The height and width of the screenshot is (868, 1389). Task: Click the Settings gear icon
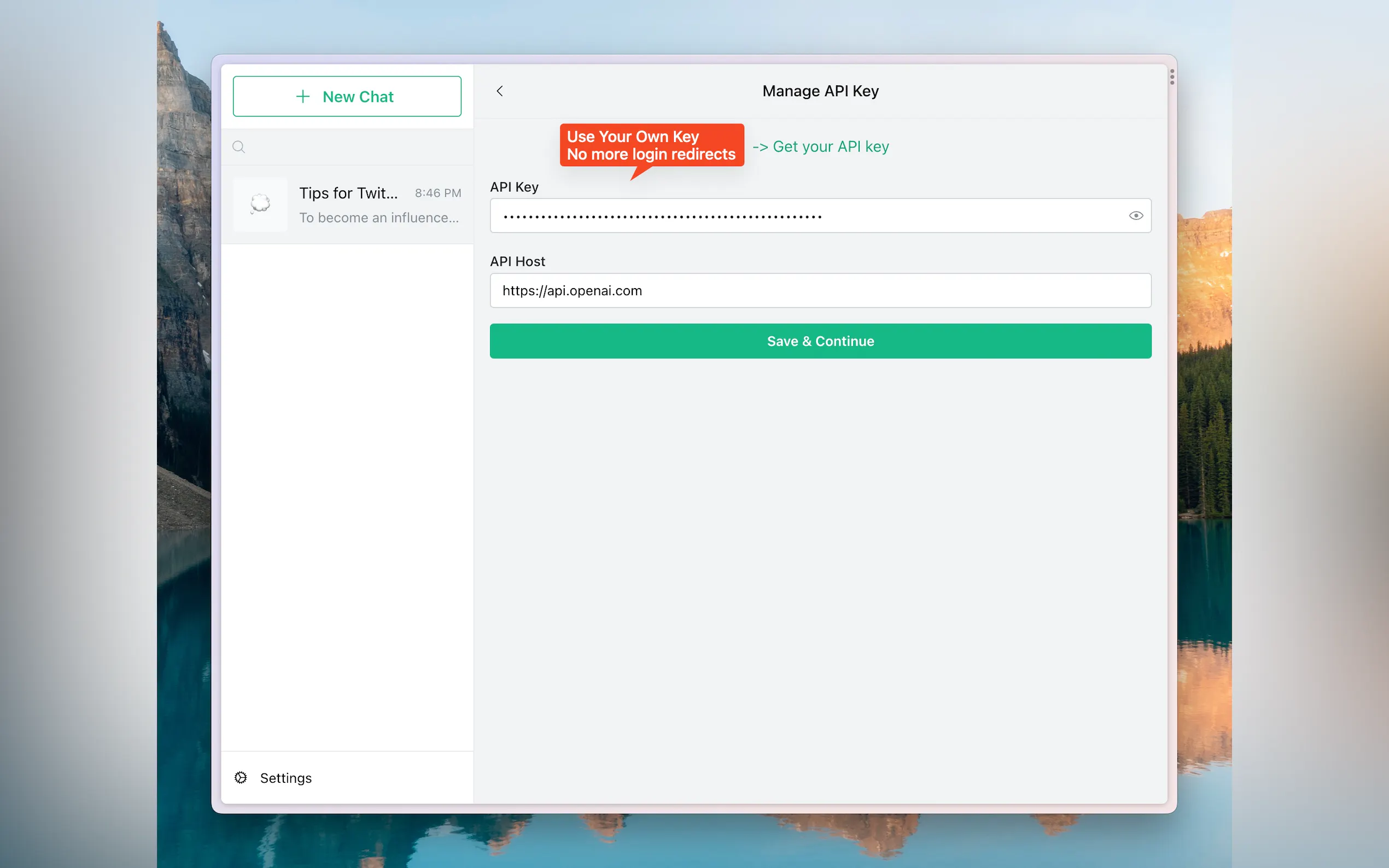coord(241,777)
